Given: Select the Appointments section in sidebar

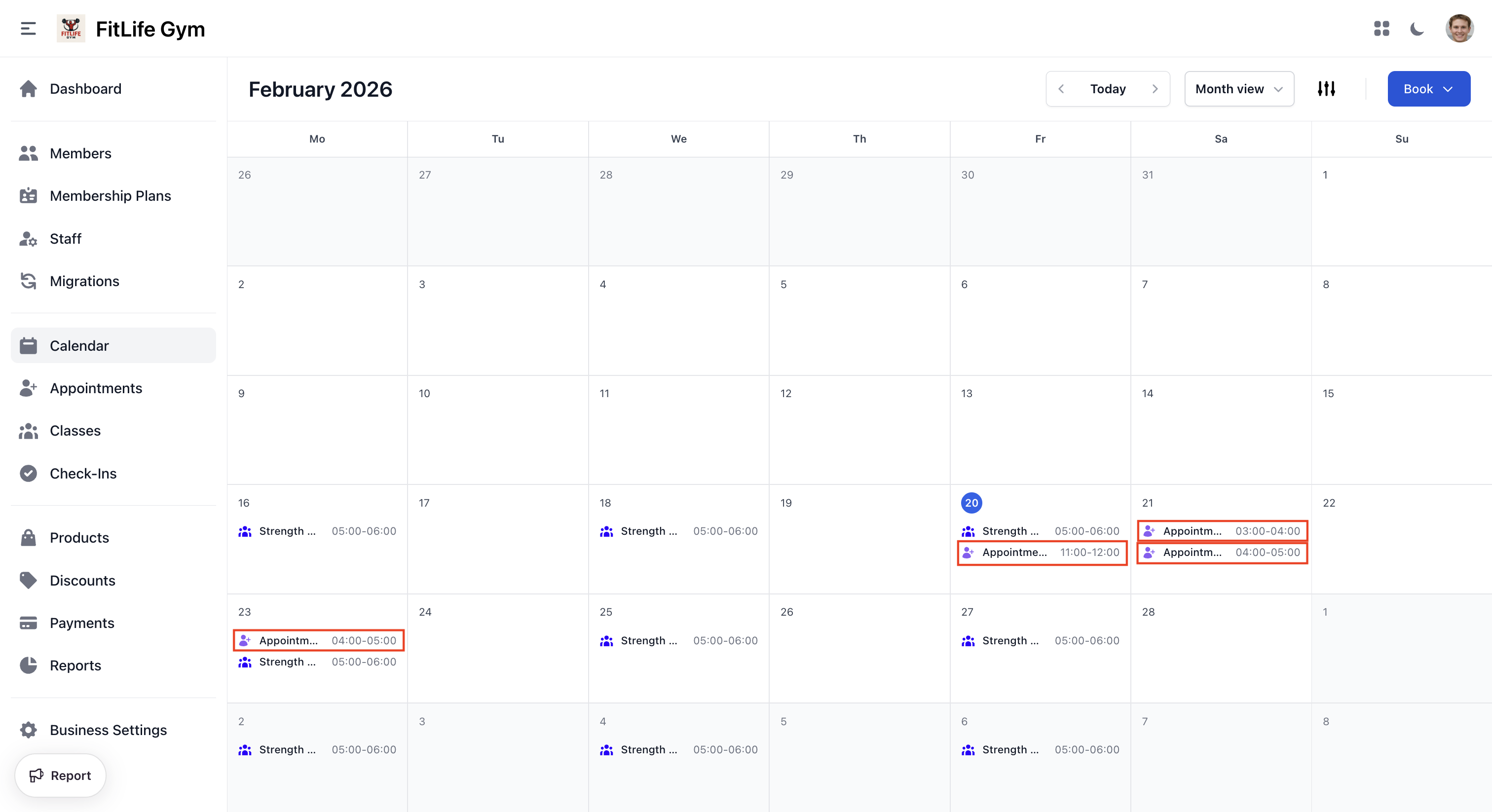Looking at the screenshot, I should point(96,388).
